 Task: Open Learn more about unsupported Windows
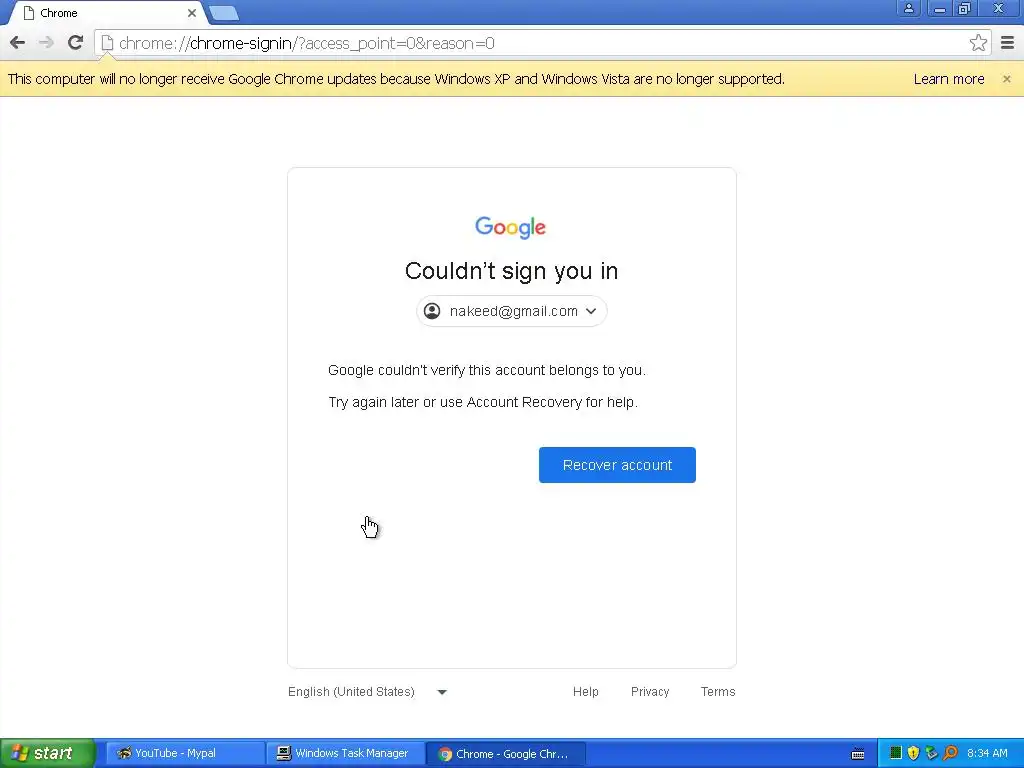(948, 79)
